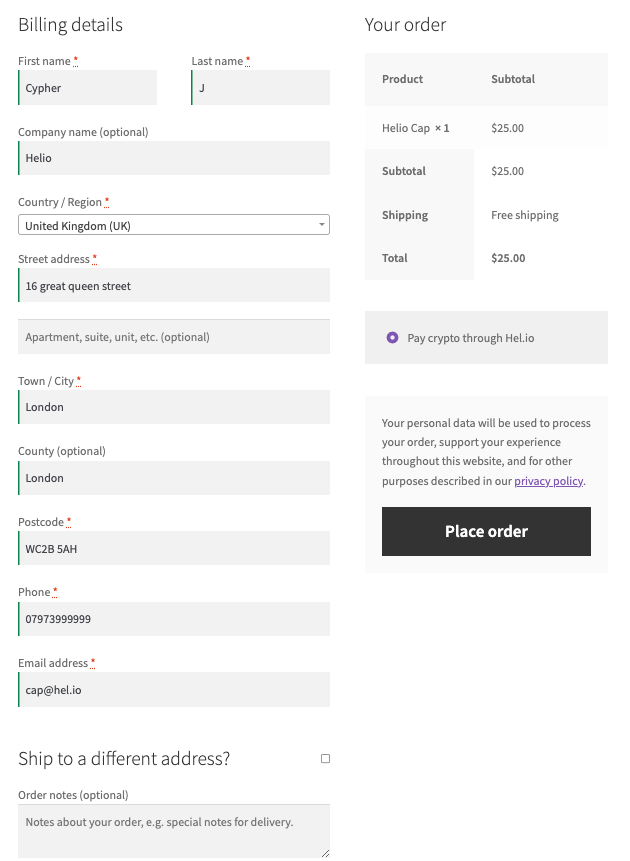Focus the Street address field
Viewport: 630px width, 861px height.
pos(174,285)
